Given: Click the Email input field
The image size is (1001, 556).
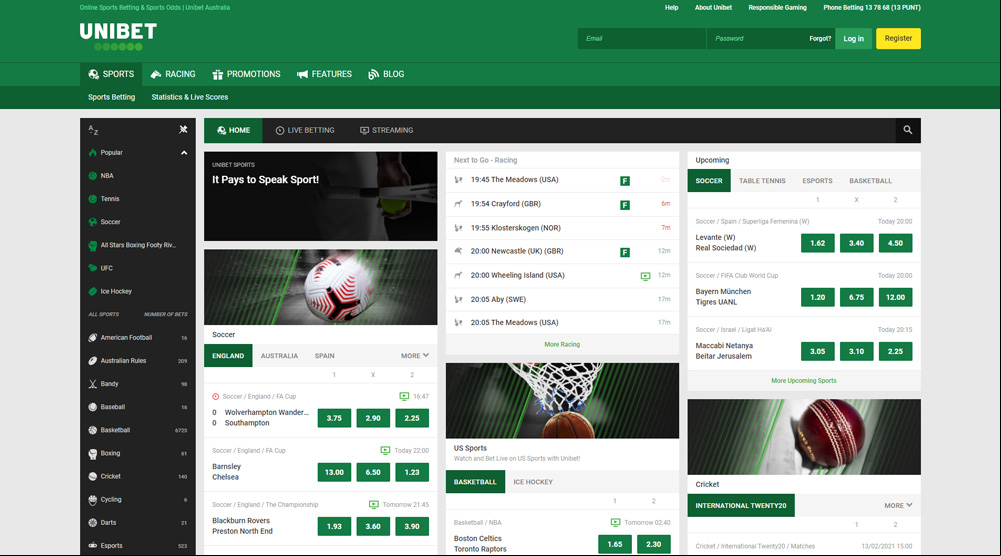Looking at the screenshot, I should (x=642, y=38).
